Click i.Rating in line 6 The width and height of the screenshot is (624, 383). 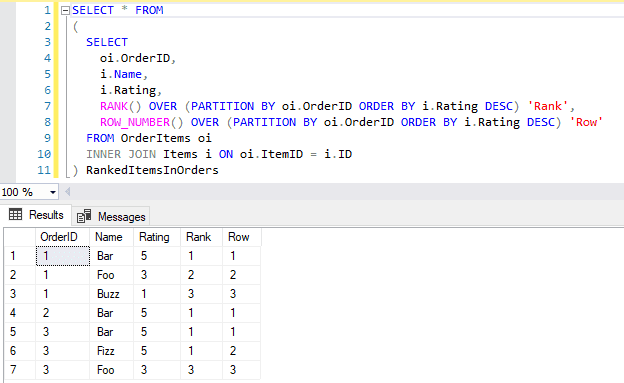pyautogui.click(x=128, y=90)
